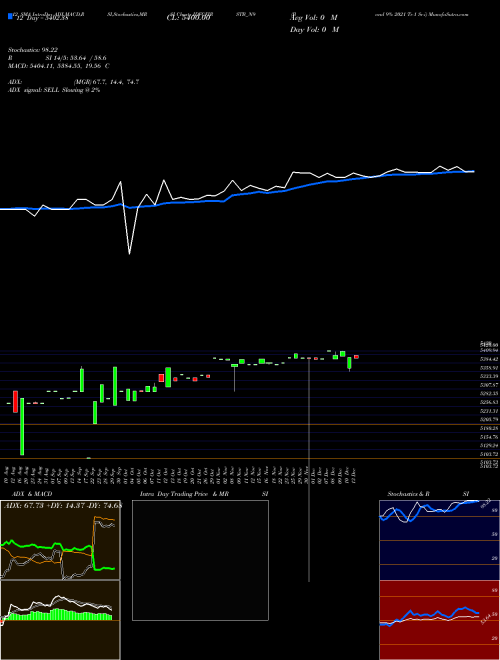Click the RSI 14/5 values line
The height and width of the screenshot is (660, 500).
click(57, 58)
